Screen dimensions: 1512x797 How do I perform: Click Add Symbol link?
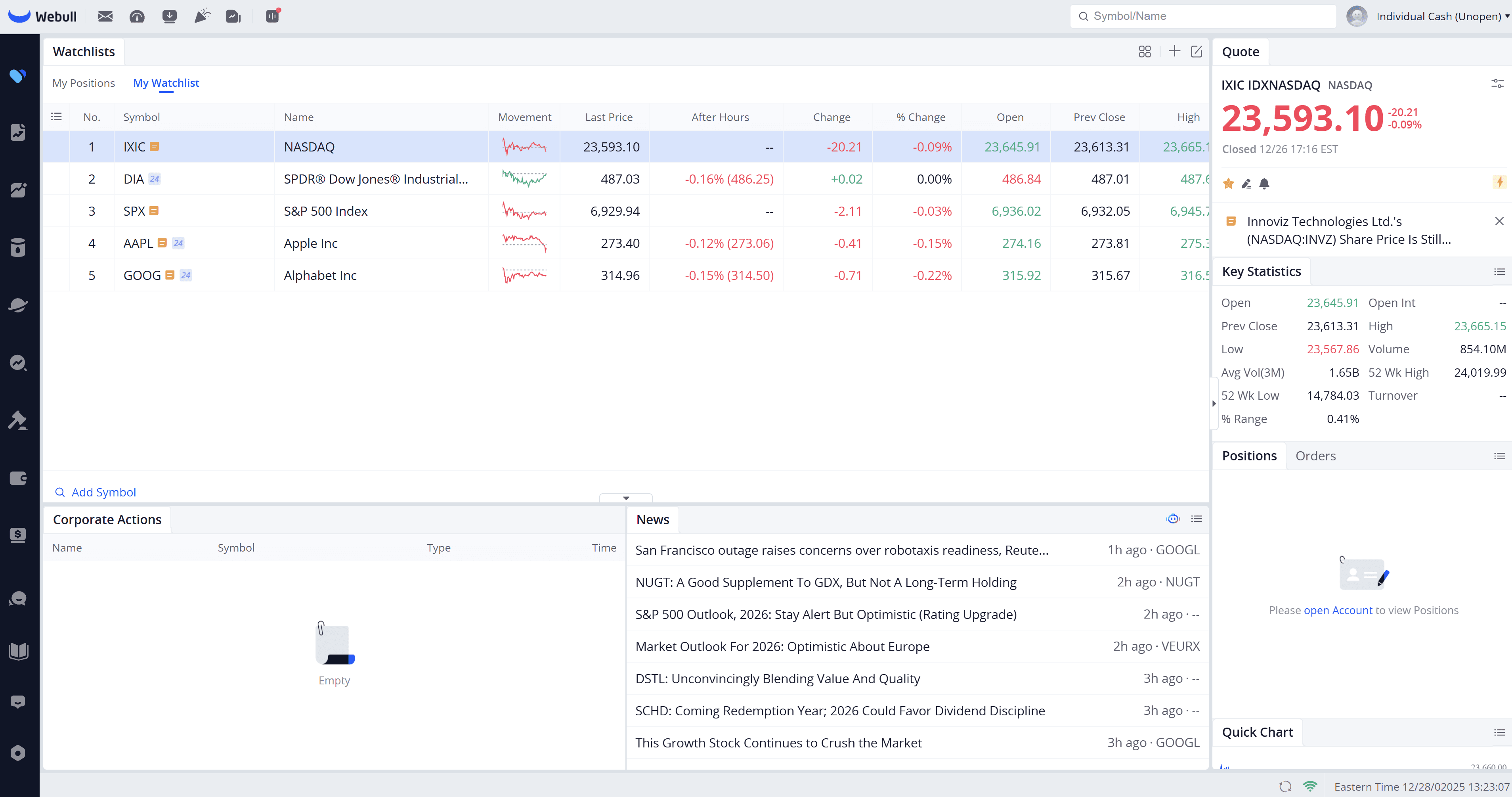(x=103, y=492)
